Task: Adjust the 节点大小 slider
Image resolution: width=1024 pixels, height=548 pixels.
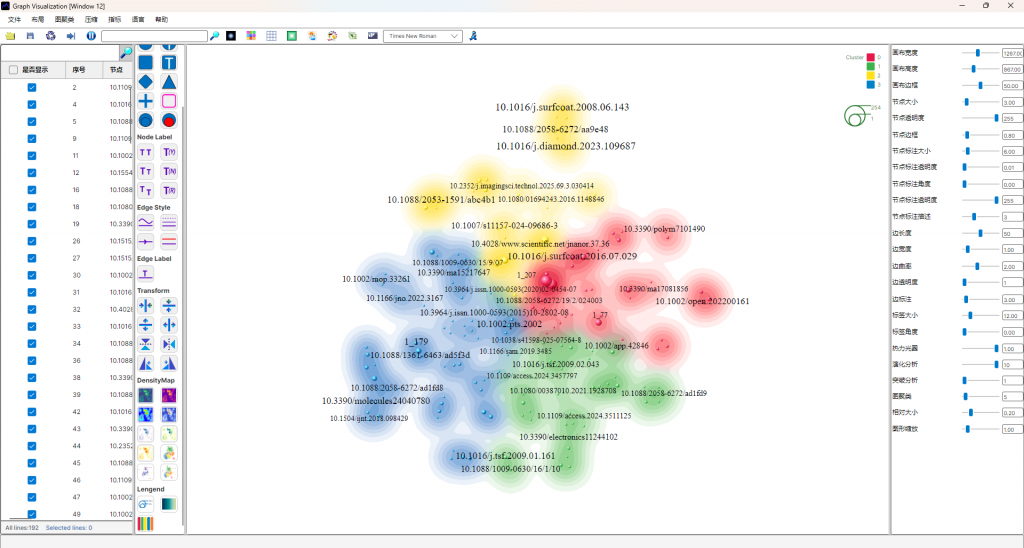Action: [967, 102]
